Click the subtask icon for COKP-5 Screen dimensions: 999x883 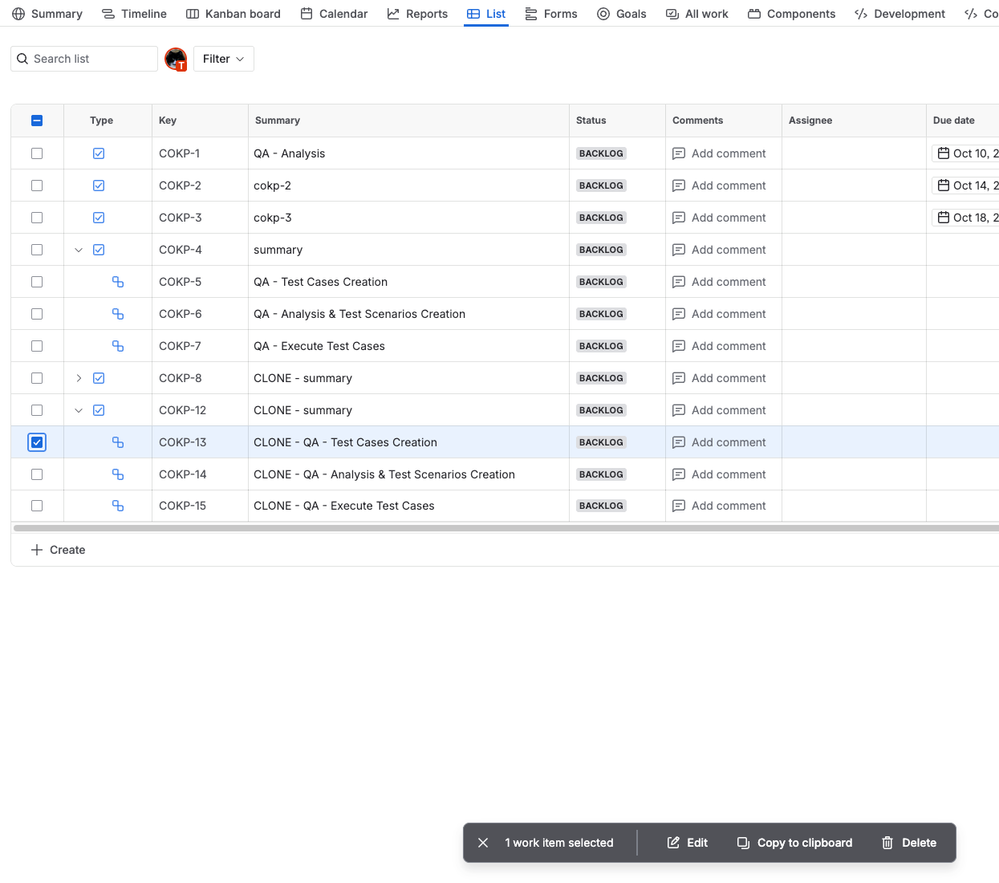[x=118, y=282]
